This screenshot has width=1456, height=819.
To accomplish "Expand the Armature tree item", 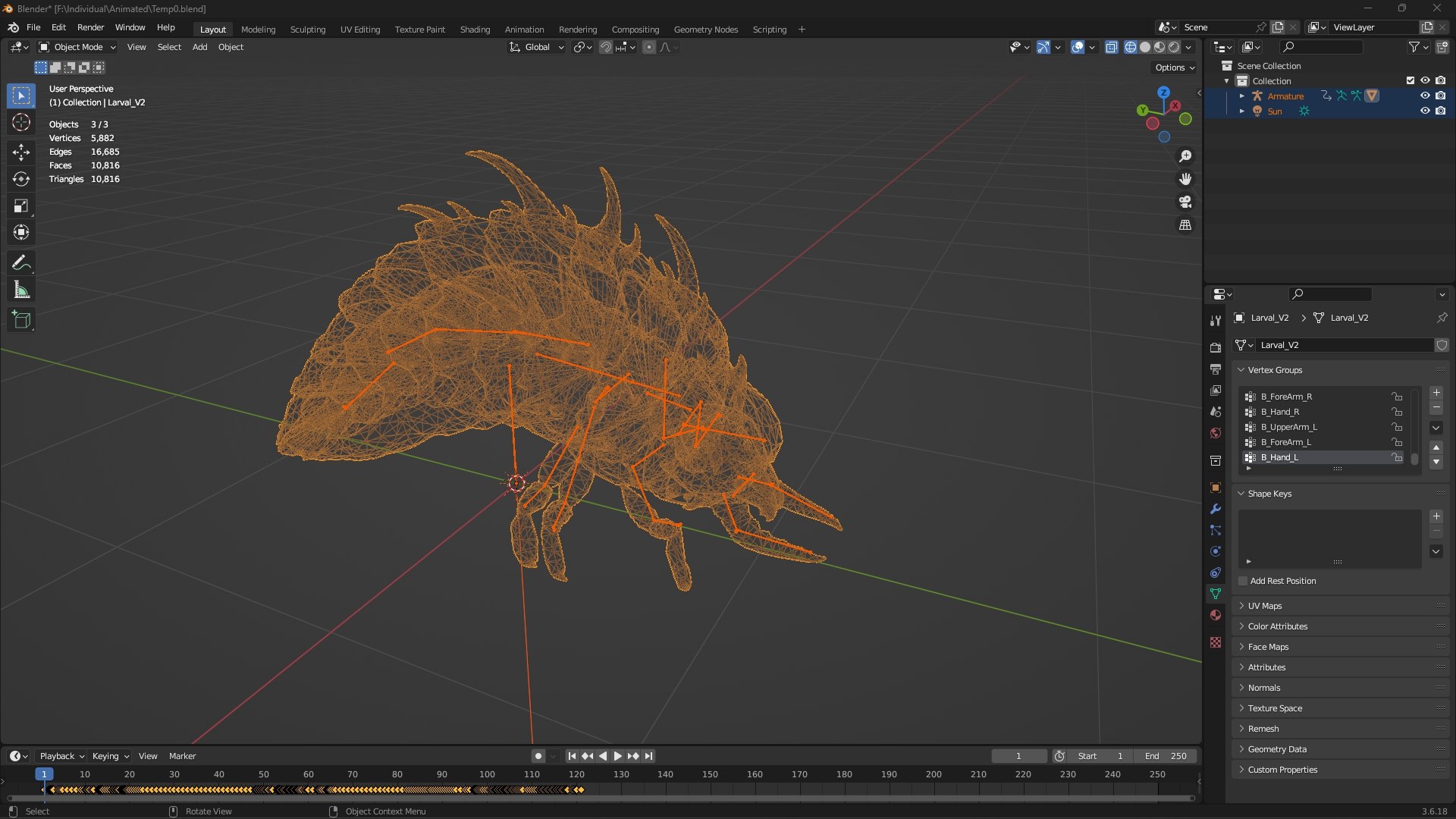I will (x=1241, y=96).
